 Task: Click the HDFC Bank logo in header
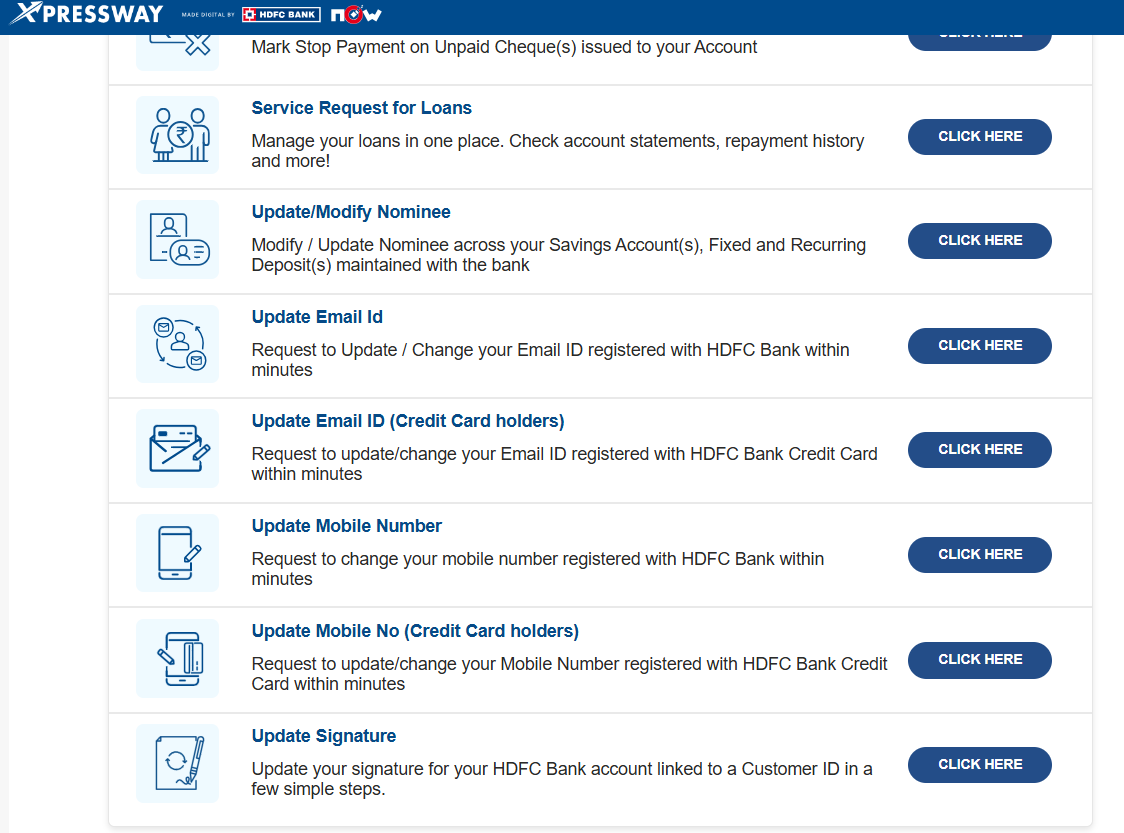pyautogui.click(x=281, y=14)
